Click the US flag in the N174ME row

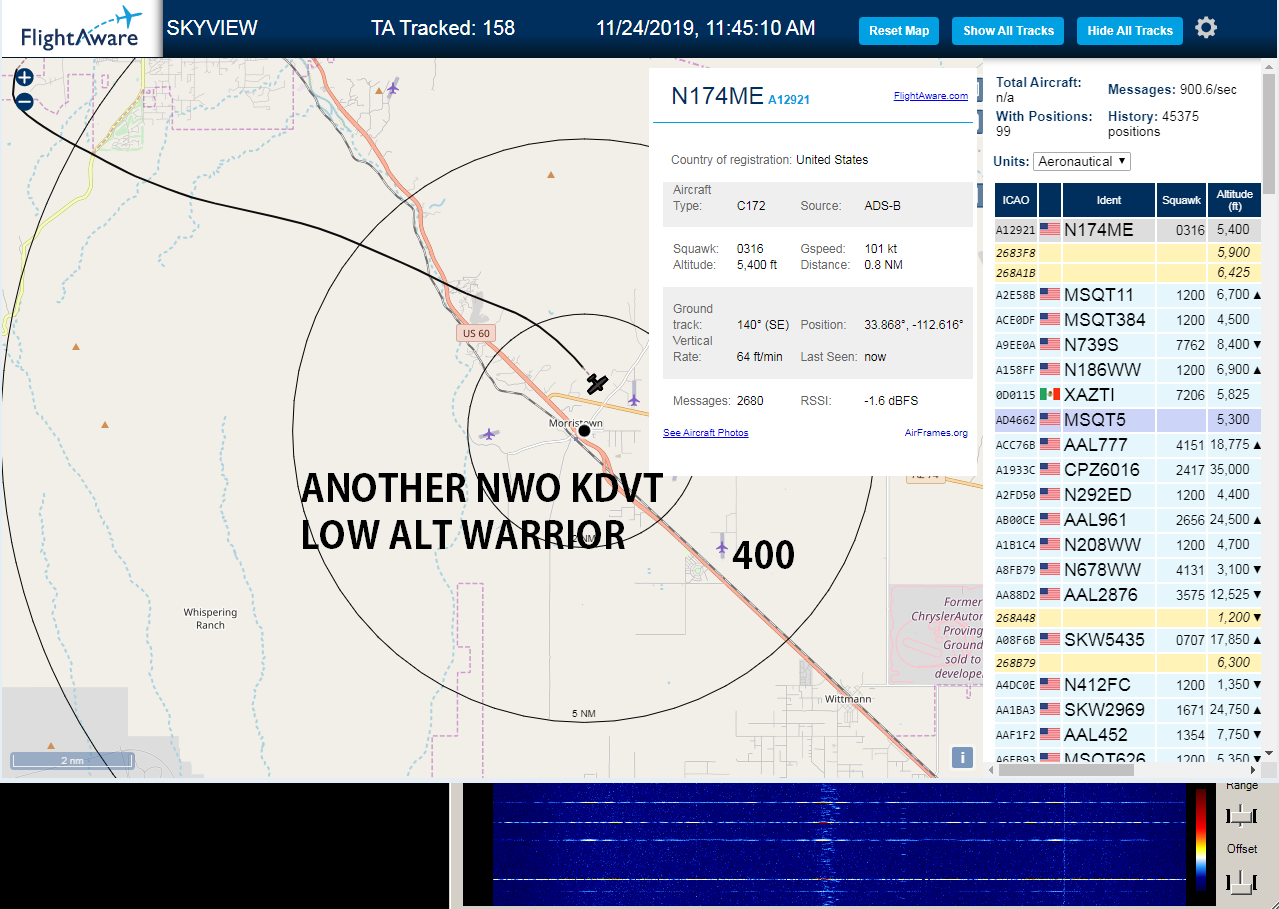(1050, 230)
